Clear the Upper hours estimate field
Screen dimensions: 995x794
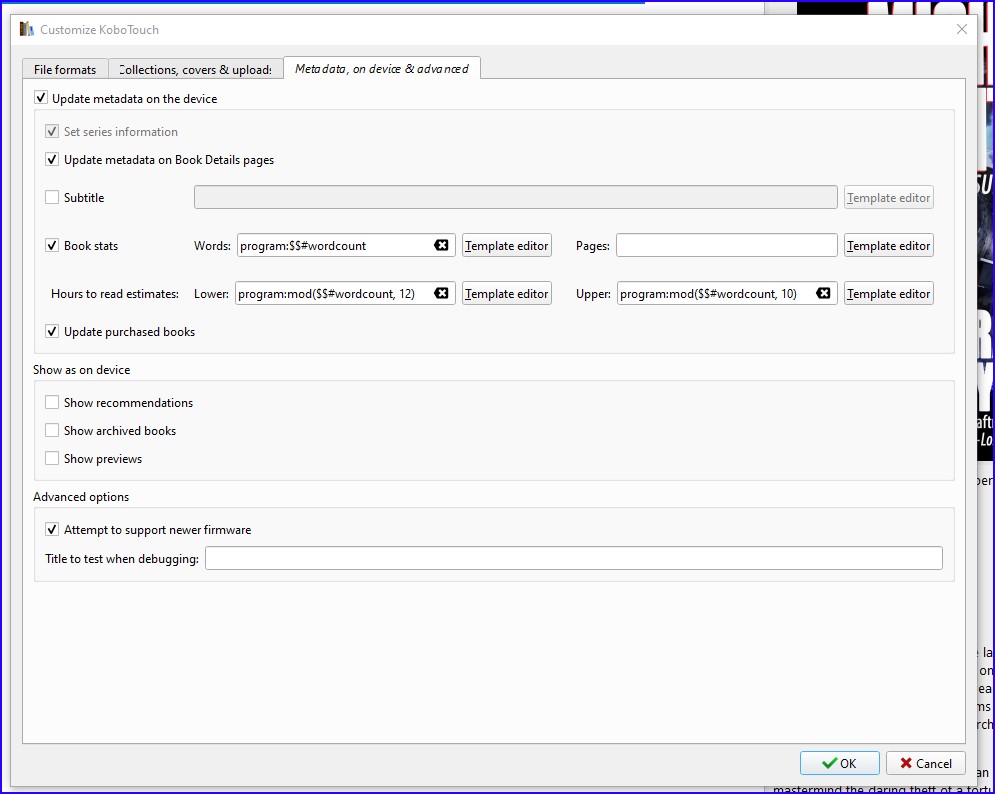coord(823,293)
